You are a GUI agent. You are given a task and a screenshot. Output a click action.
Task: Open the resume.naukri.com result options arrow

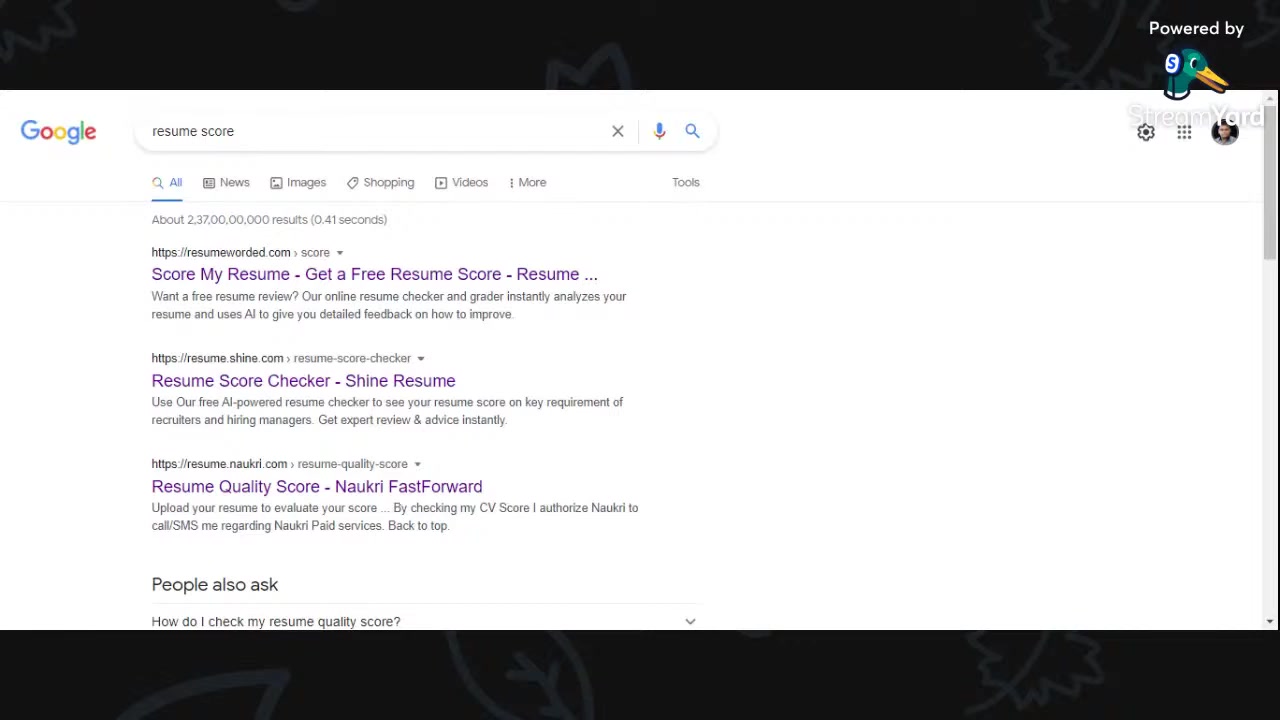click(x=417, y=464)
